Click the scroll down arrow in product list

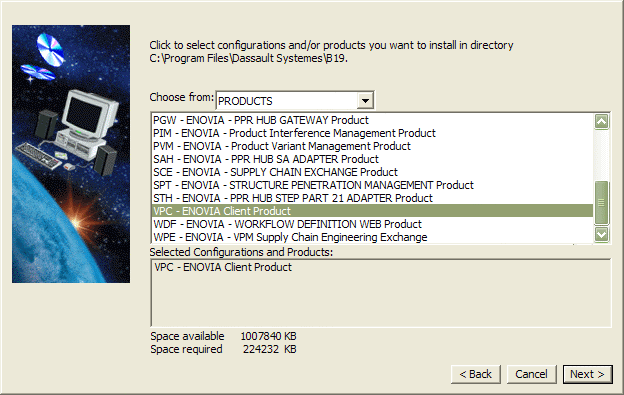(x=601, y=234)
